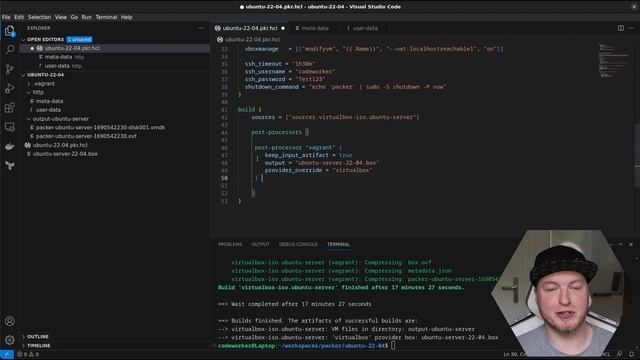Open the Selection menu
Screen dimensions: 640x360
click(39, 17)
